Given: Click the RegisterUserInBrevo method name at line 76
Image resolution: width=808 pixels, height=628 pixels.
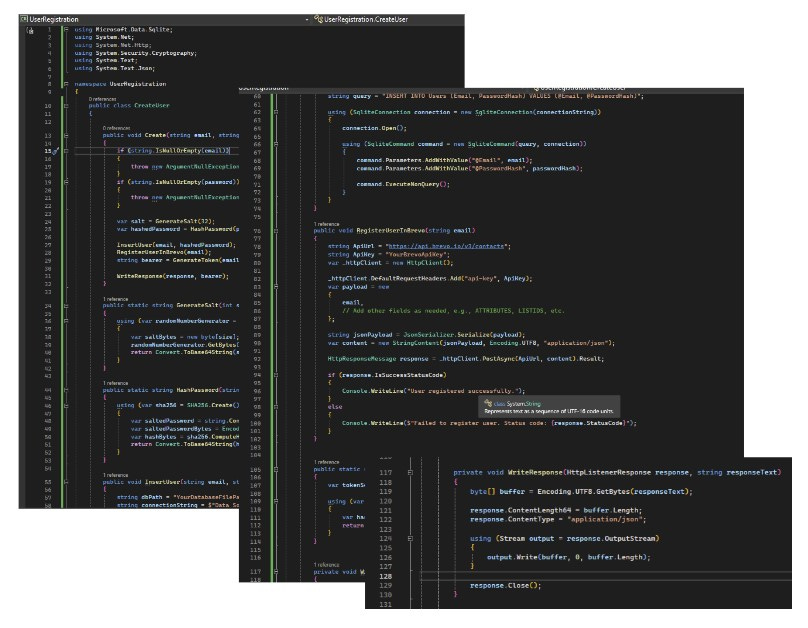Looking at the screenshot, I should [x=389, y=231].
